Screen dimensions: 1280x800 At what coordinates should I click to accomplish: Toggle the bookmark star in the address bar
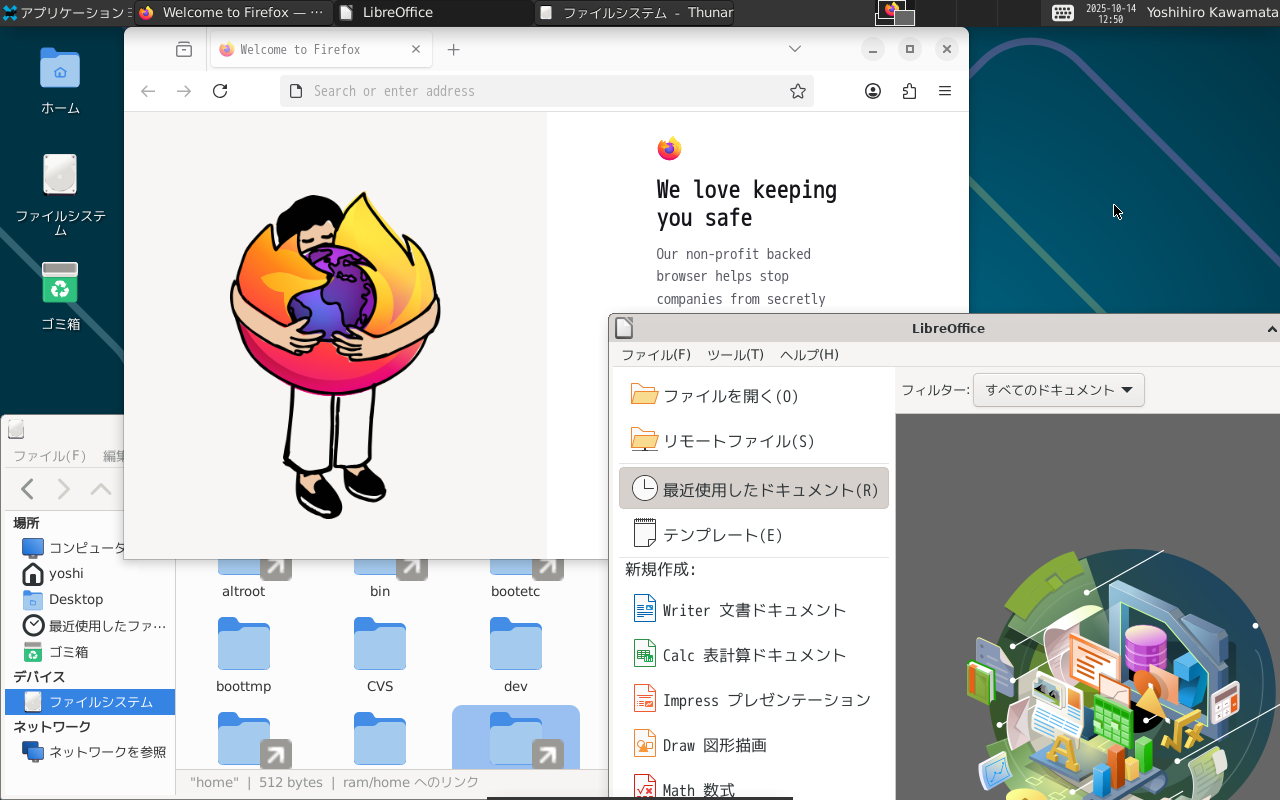click(x=797, y=90)
